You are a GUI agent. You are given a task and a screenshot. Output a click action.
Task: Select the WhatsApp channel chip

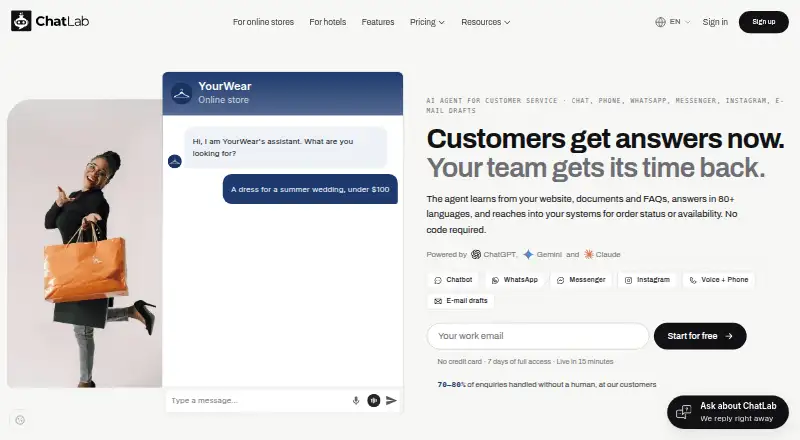(514, 280)
